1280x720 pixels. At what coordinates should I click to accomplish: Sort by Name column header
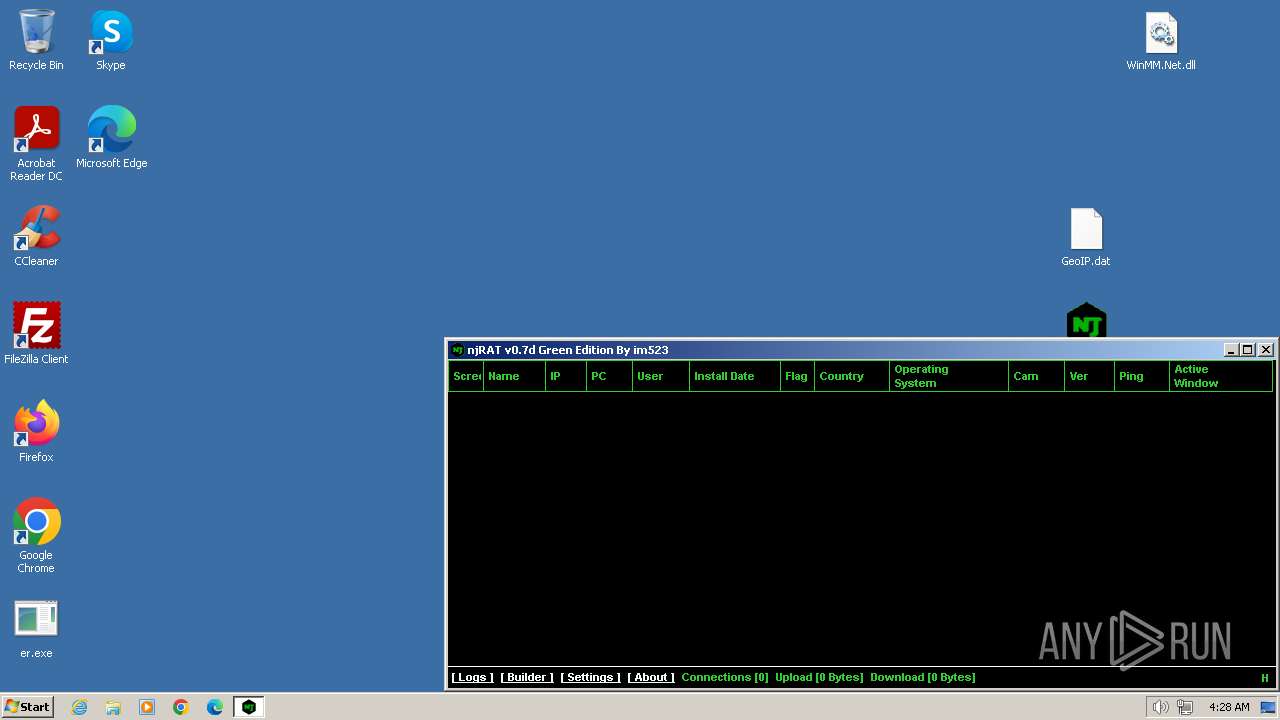point(515,376)
